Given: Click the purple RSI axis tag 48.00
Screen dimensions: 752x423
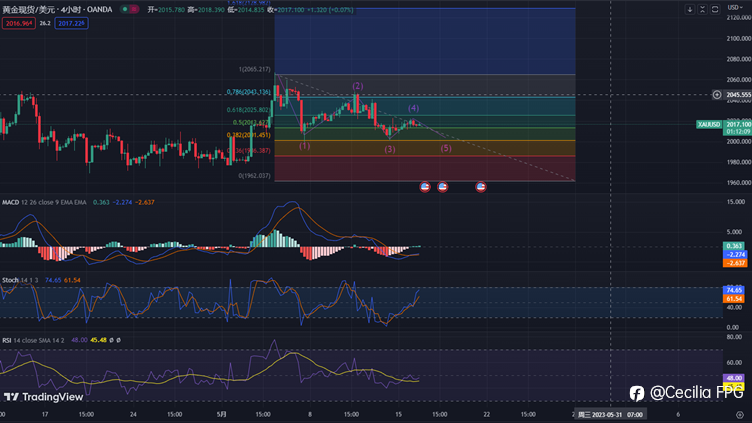Looking at the screenshot, I should click(x=734, y=378).
